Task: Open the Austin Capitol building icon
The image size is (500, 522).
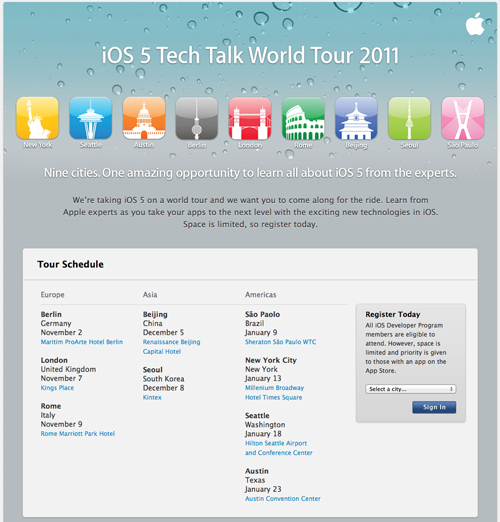Action: coord(144,118)
